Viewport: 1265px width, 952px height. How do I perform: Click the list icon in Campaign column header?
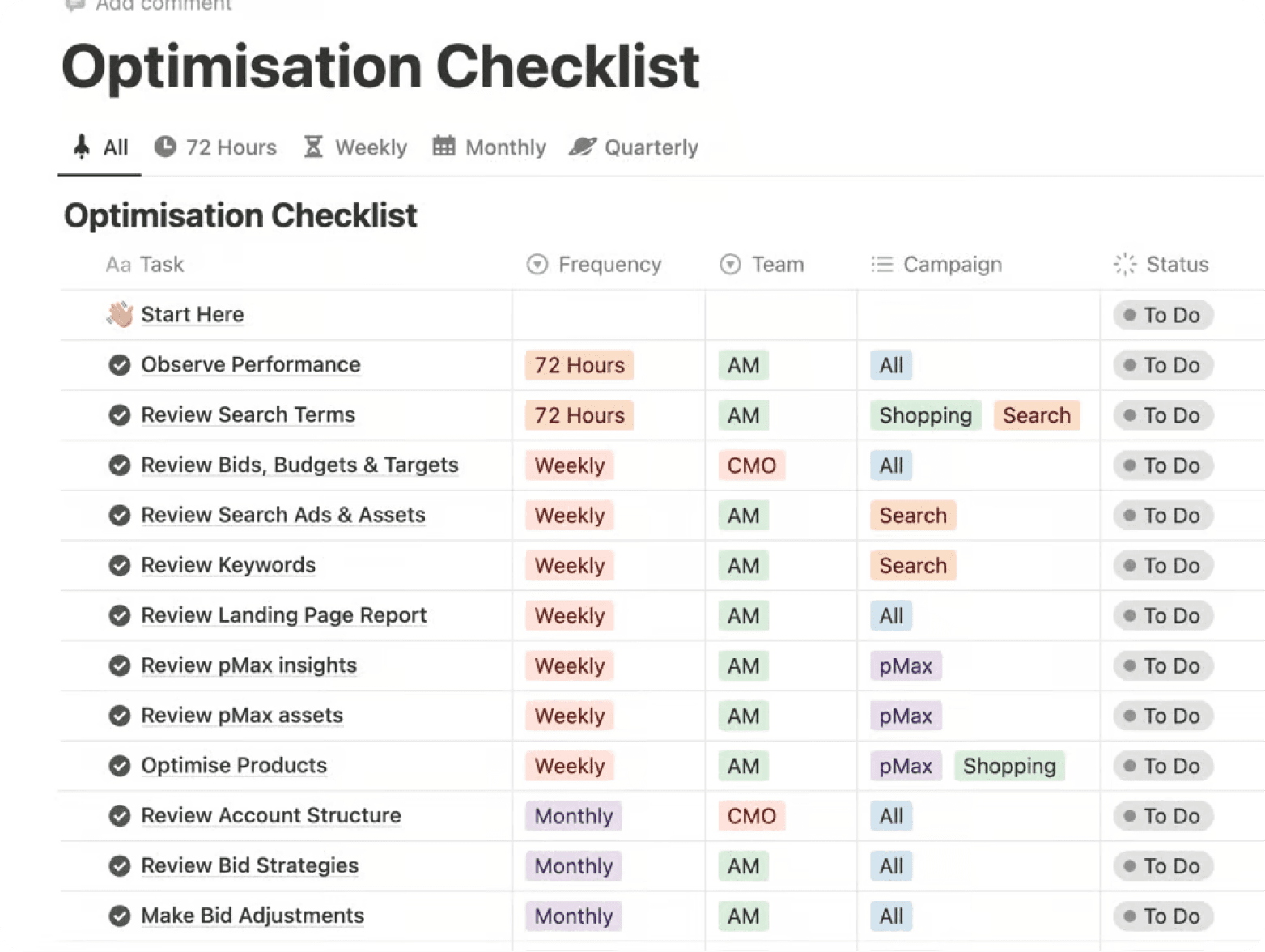click(881, 265)
